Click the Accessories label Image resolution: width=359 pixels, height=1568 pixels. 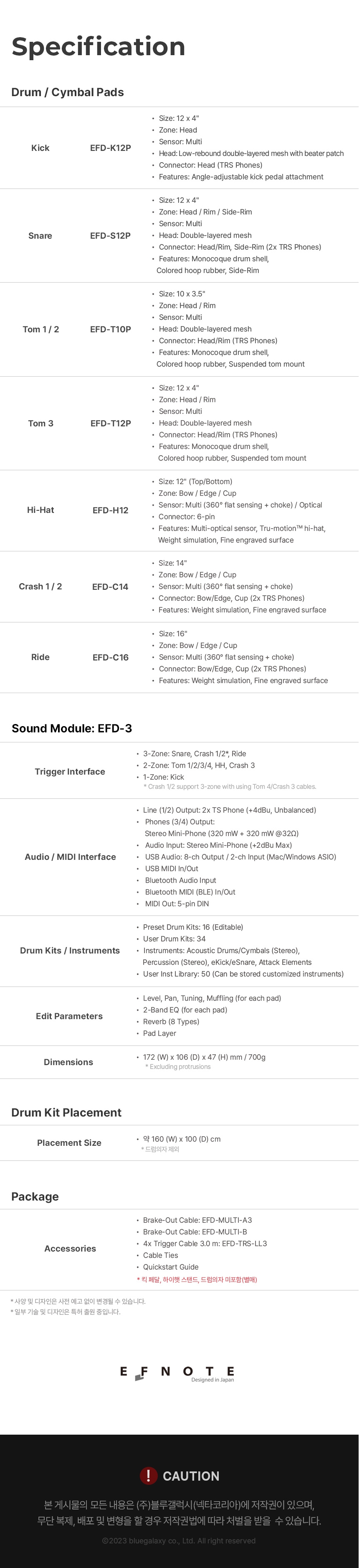click(x=70, y=1249)
